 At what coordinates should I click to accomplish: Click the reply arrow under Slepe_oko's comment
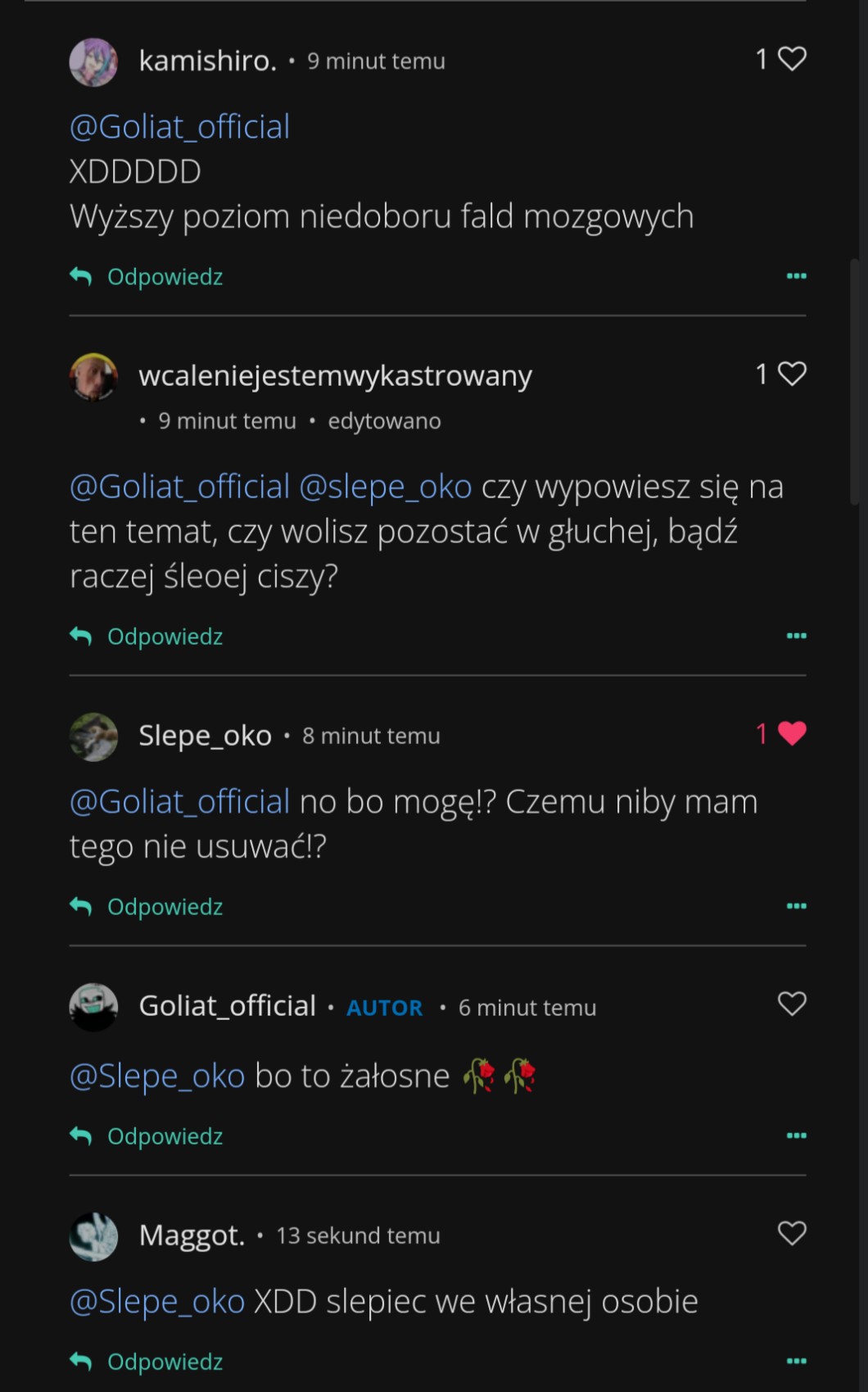pyautogui.click(x=81, y=906)
